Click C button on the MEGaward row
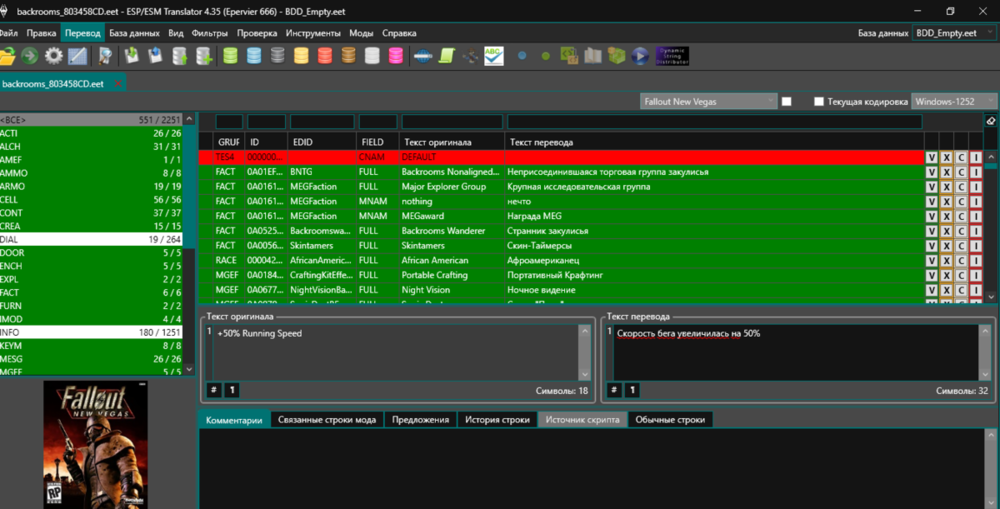The width and height of the screenshot is (1000, 509). [961, 216]
